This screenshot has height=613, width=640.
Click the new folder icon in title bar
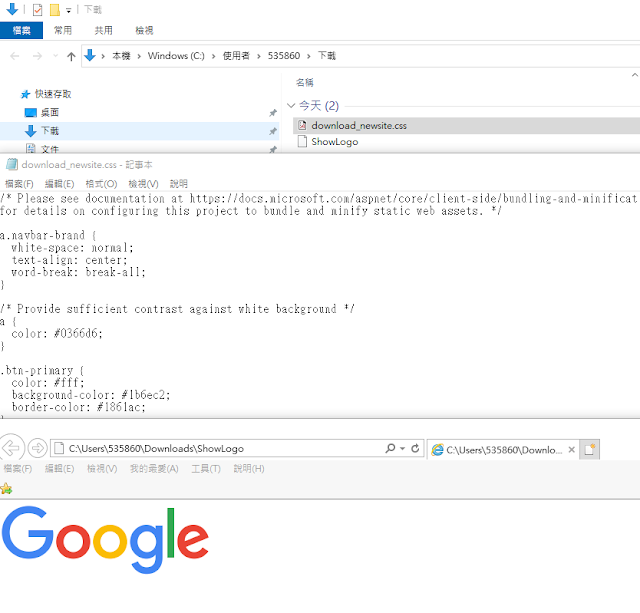tap(55, 10)
